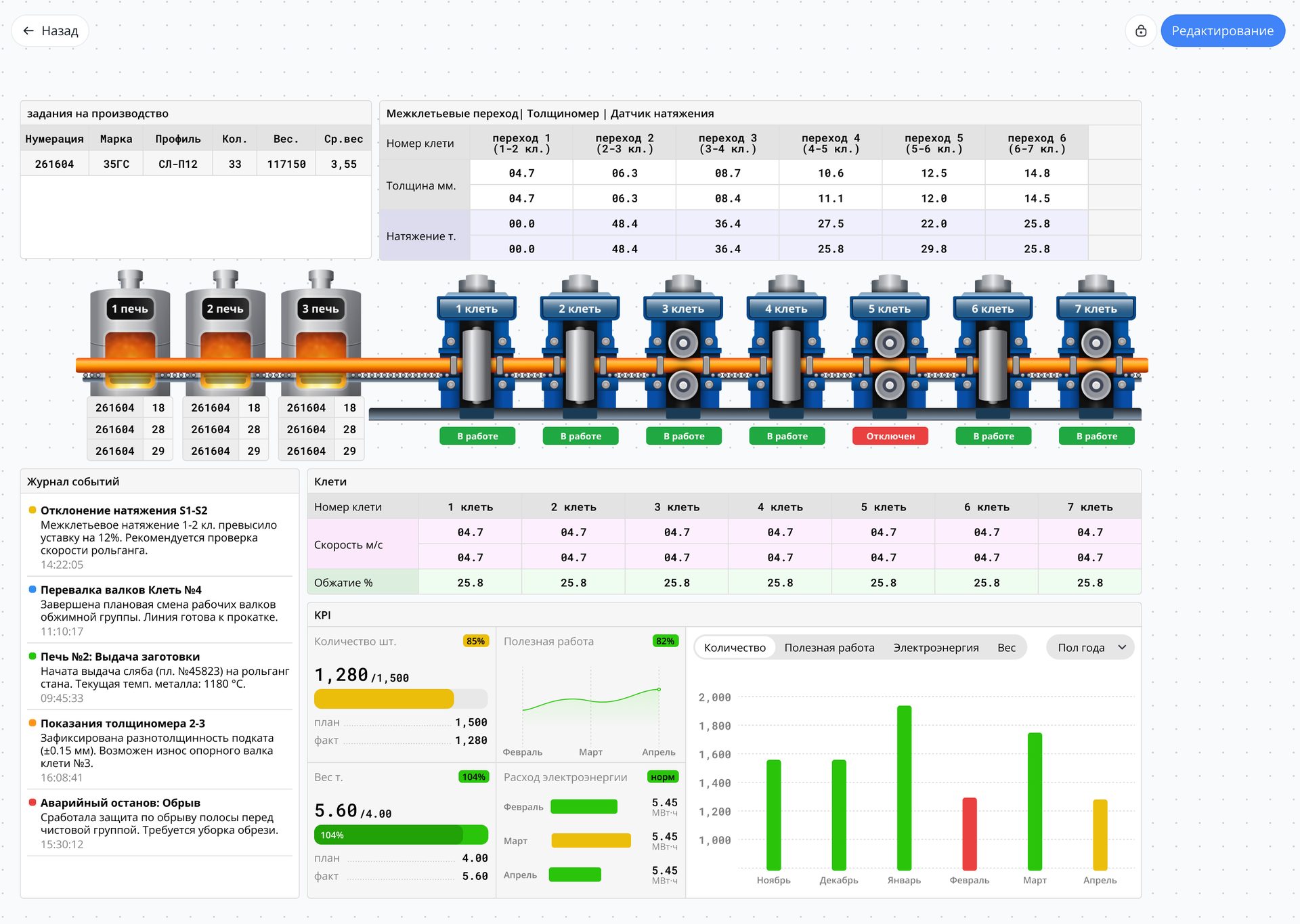Screen dimensions: 1300x924
Task: Click the orange dot beside Показания толщиномера 2-3
Action: pyautogui.click(x=32, y=722)
